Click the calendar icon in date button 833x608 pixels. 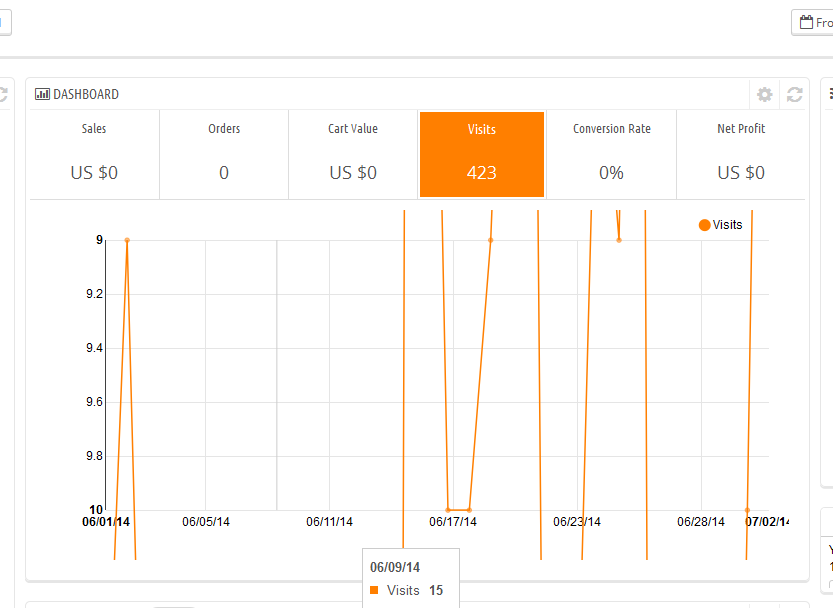point(806,22)
